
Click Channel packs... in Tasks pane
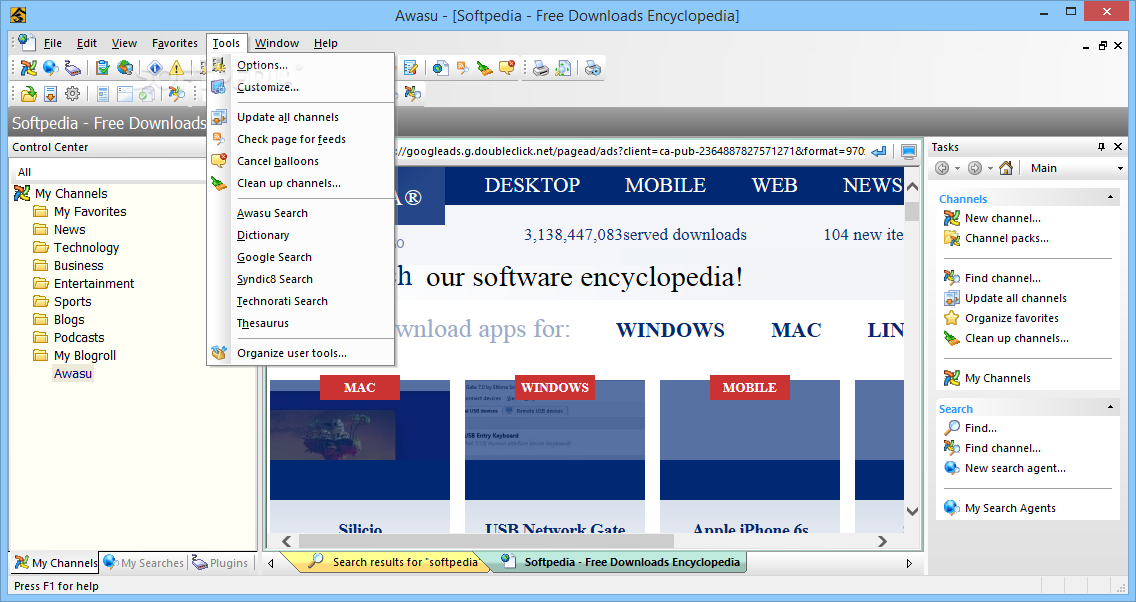point(1006,238)
